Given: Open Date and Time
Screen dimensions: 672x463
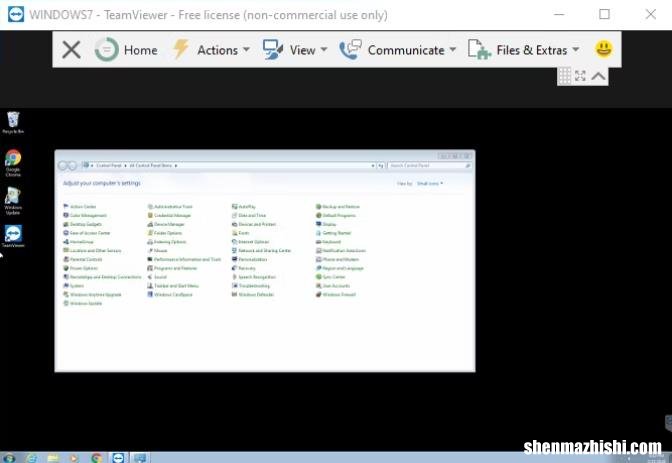Looking at the screenshot, I should click(x=249, y=216).
